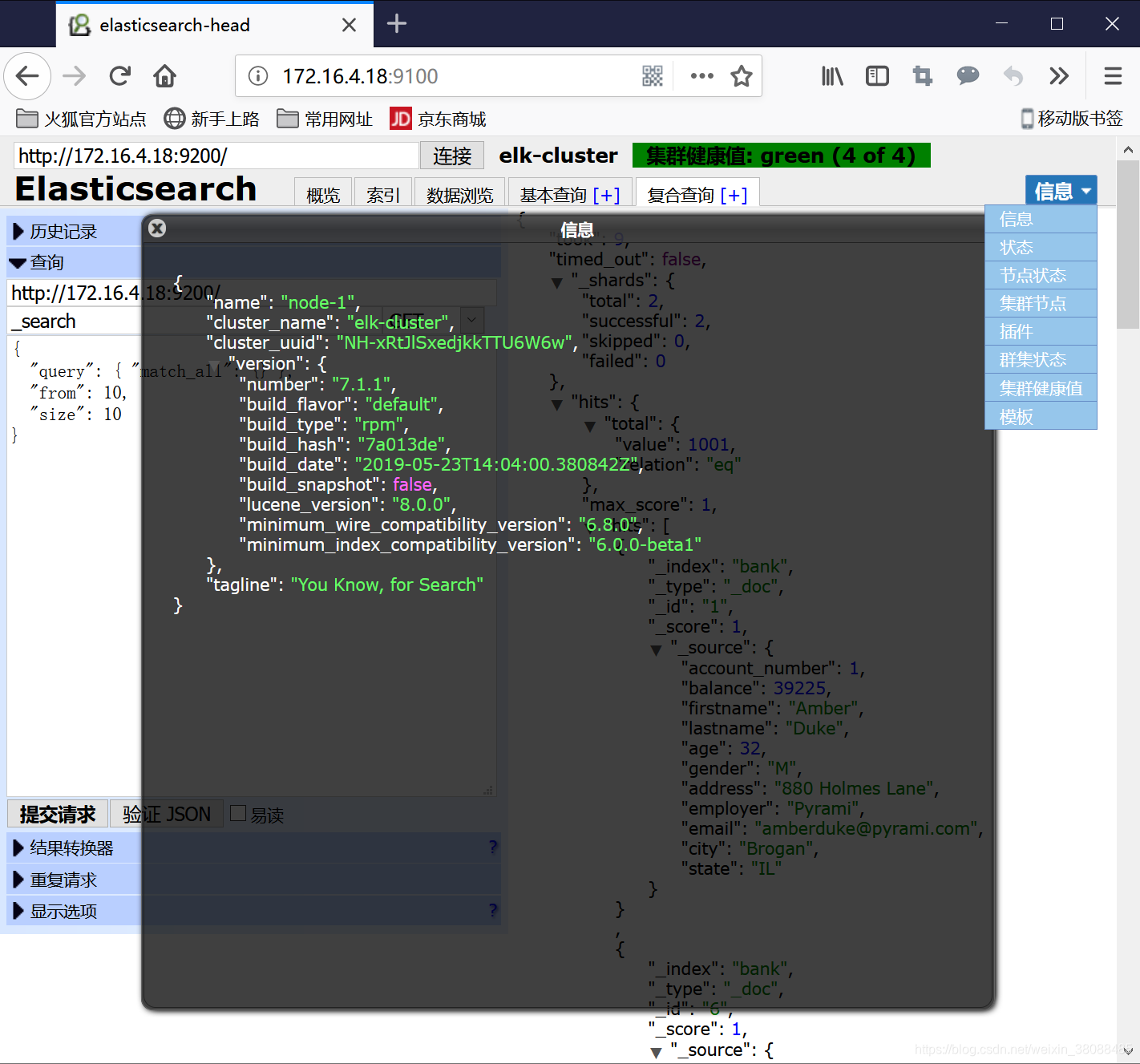Open page actions three-dot menu
1140x1064 pixels.
[x=702, y=76]
